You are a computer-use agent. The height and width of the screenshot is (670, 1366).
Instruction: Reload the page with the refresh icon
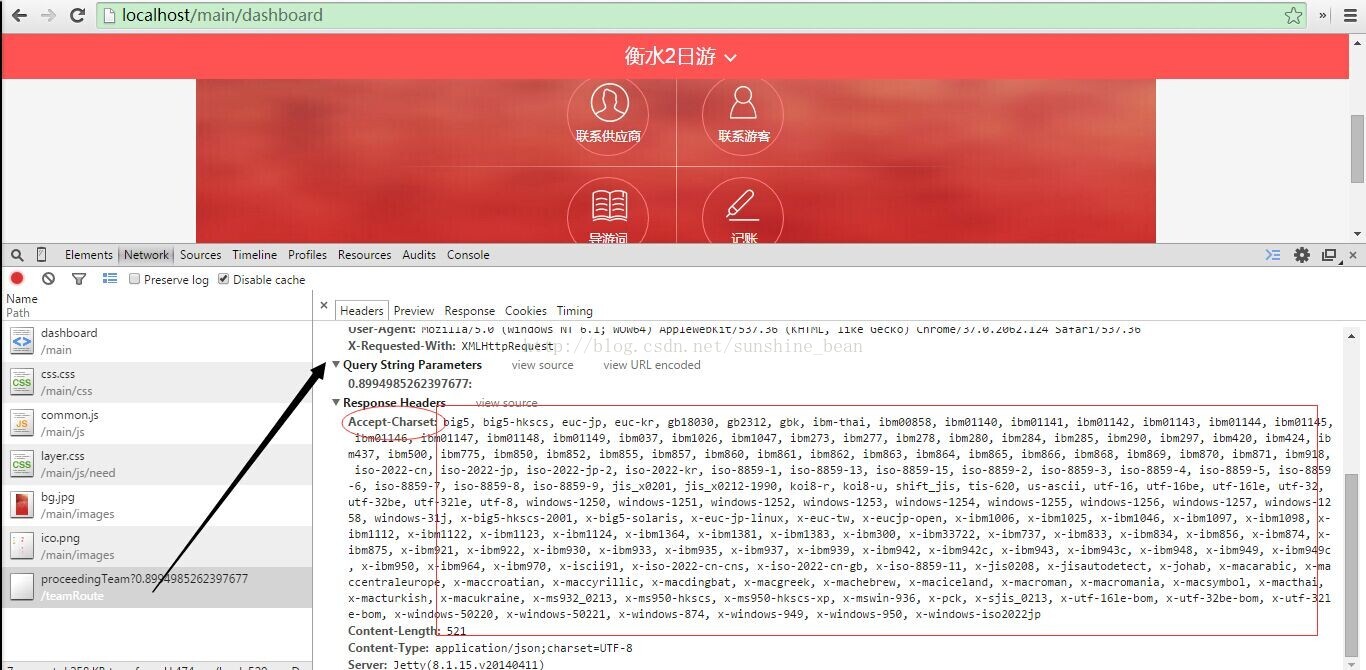point(77,15)
